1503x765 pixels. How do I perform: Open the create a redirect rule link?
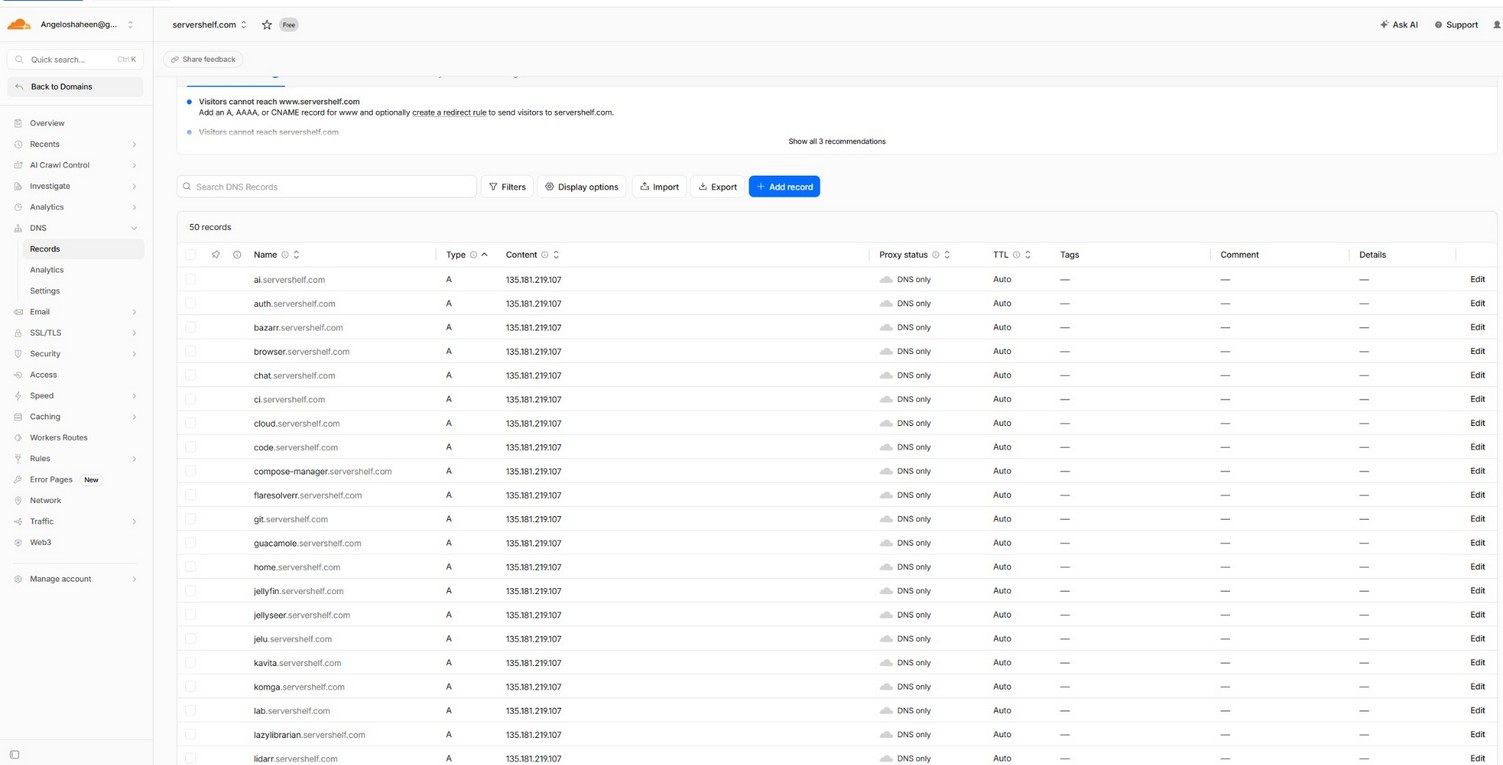449,113
